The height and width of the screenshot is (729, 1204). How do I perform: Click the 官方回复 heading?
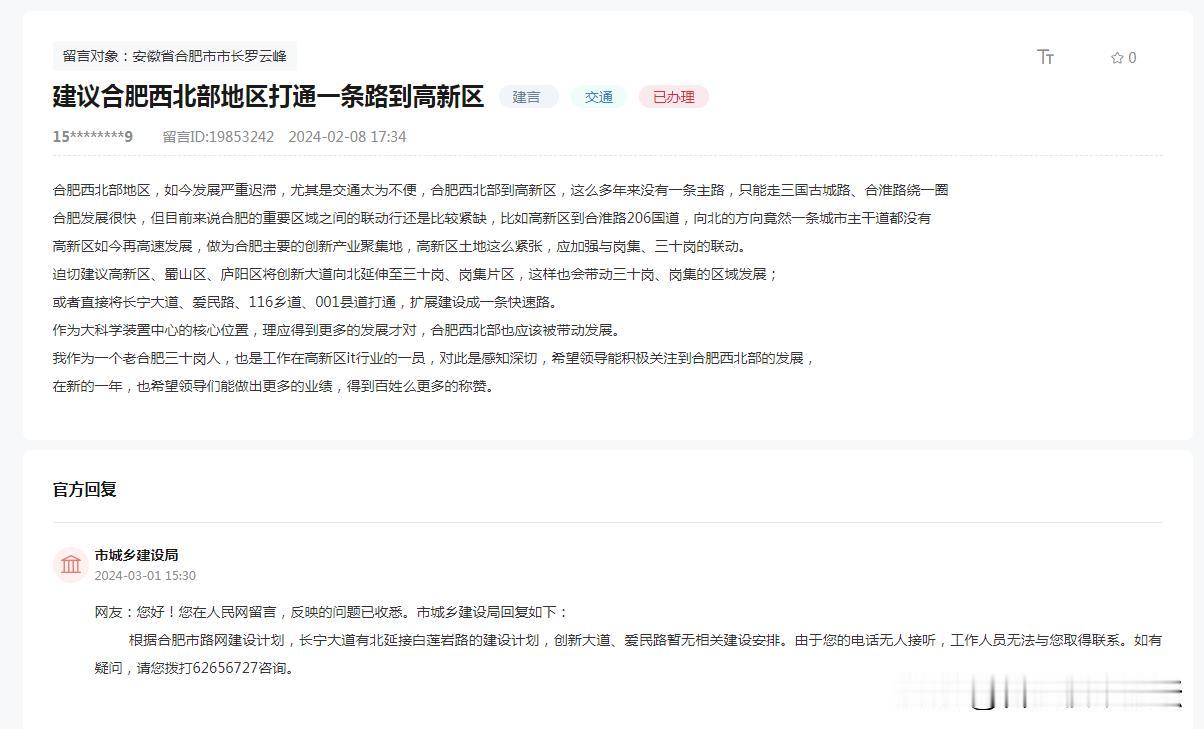(85, 489)
